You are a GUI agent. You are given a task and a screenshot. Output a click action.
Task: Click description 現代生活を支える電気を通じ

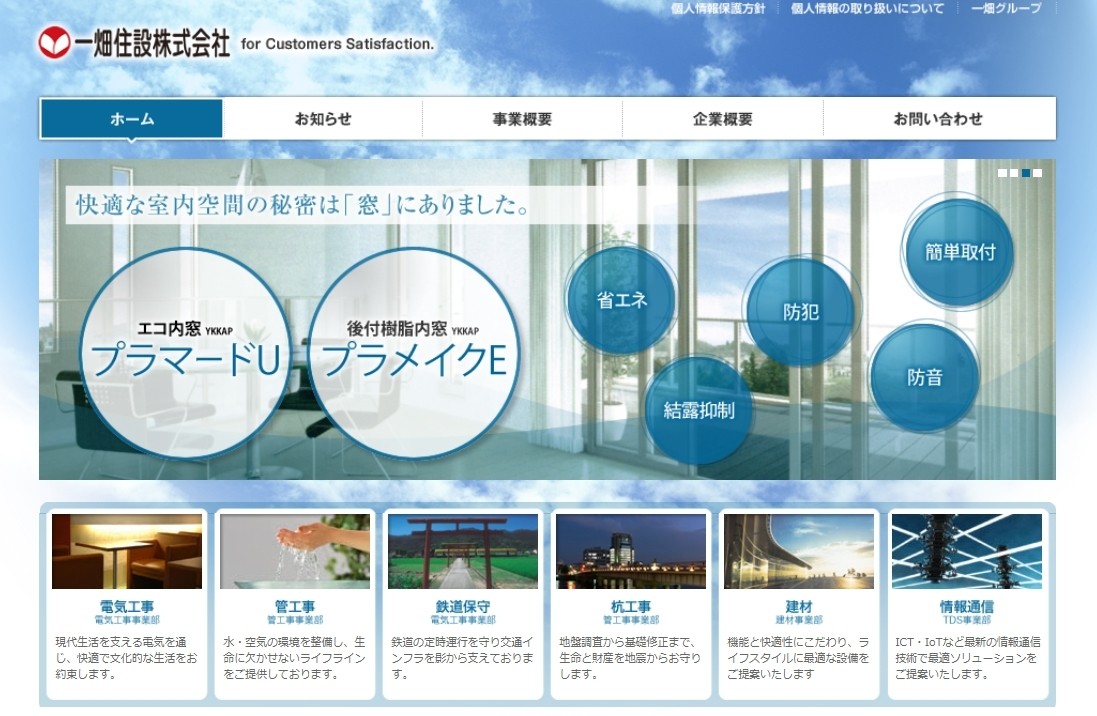click(x=126, y=658)
